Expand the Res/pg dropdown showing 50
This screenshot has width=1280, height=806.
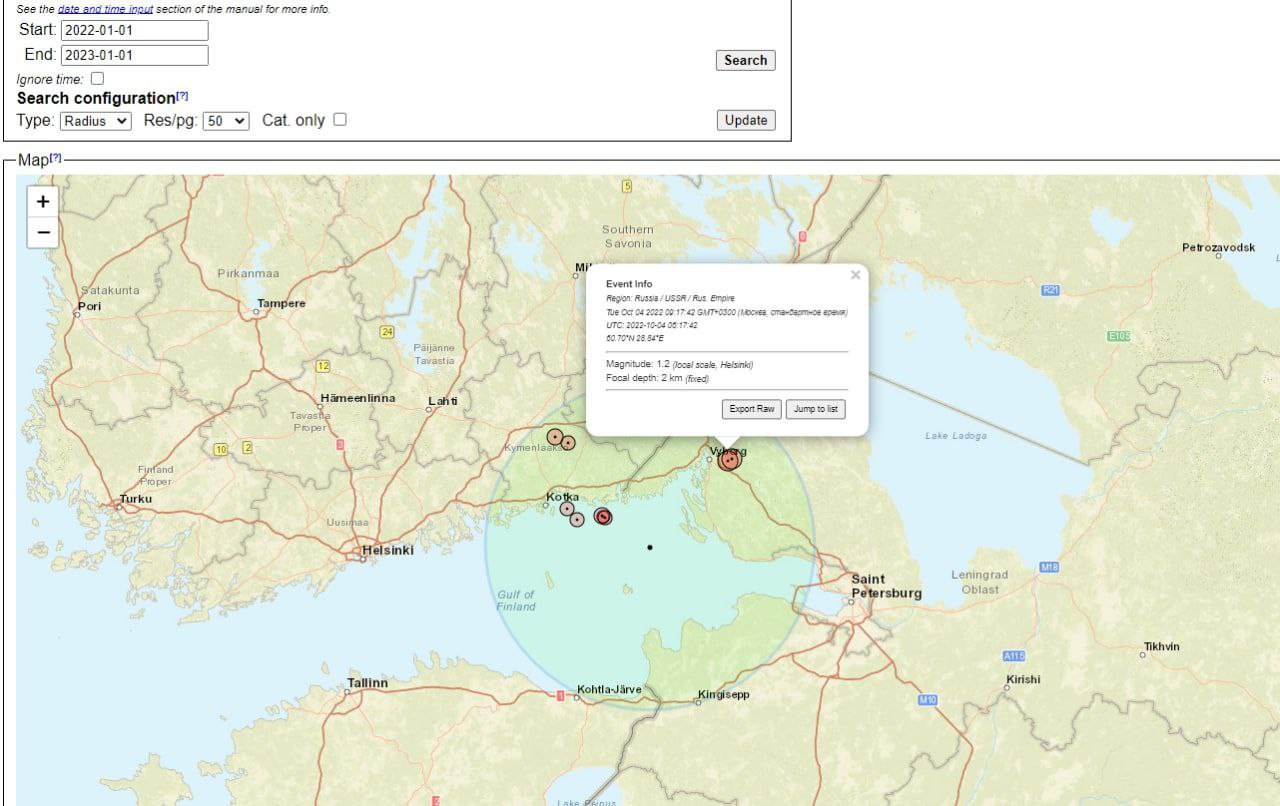pyautogui.click(x=225, y=121)
